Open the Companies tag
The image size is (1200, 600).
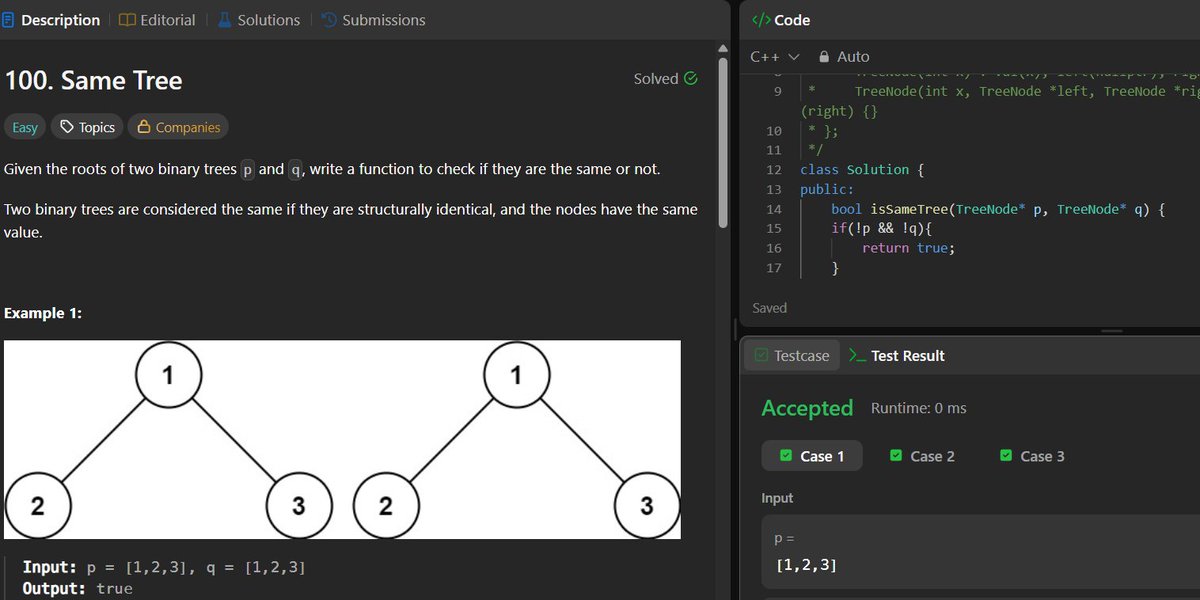178,127
